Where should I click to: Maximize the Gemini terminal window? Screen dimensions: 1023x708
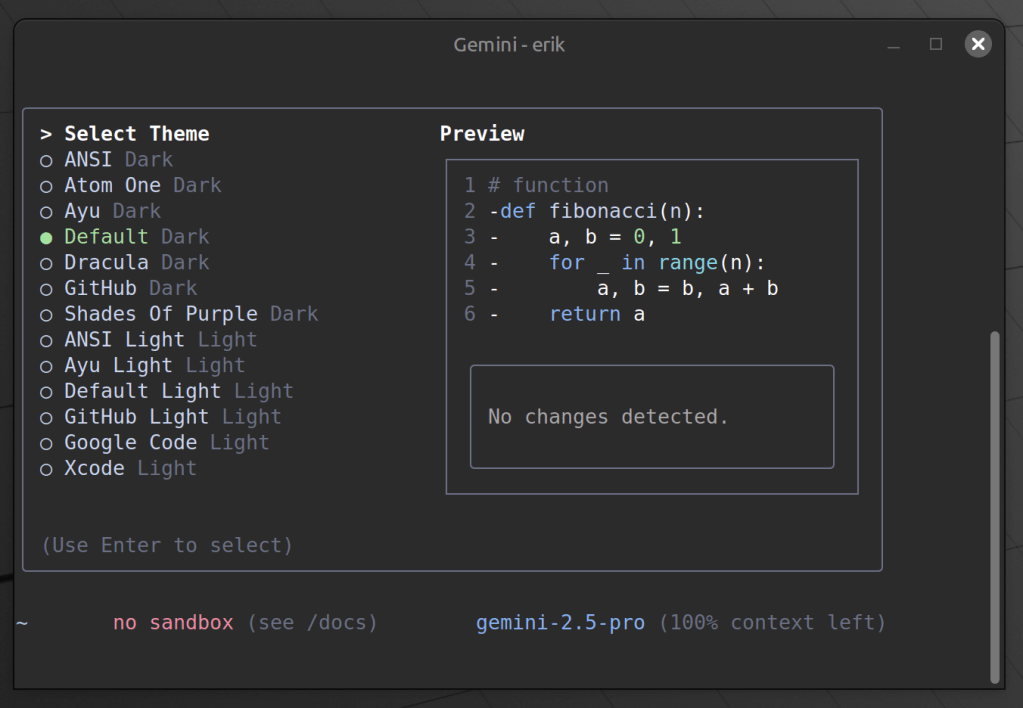click(x=936, y=44)
